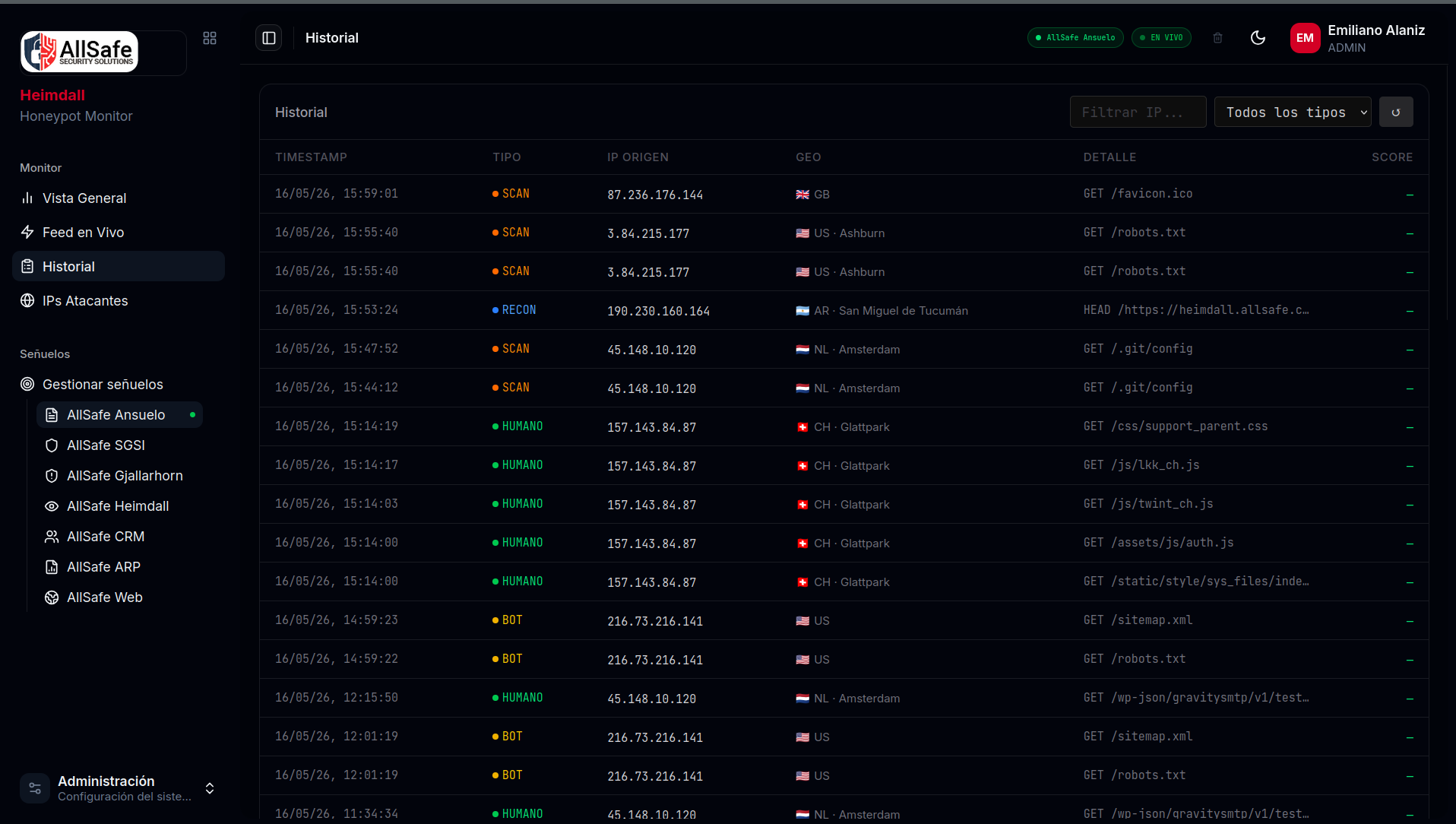This screenshot has width=1456, height=824.
Task: Click the AllSafe Ansuelo status badge
Action: (x=1075, y=38)
